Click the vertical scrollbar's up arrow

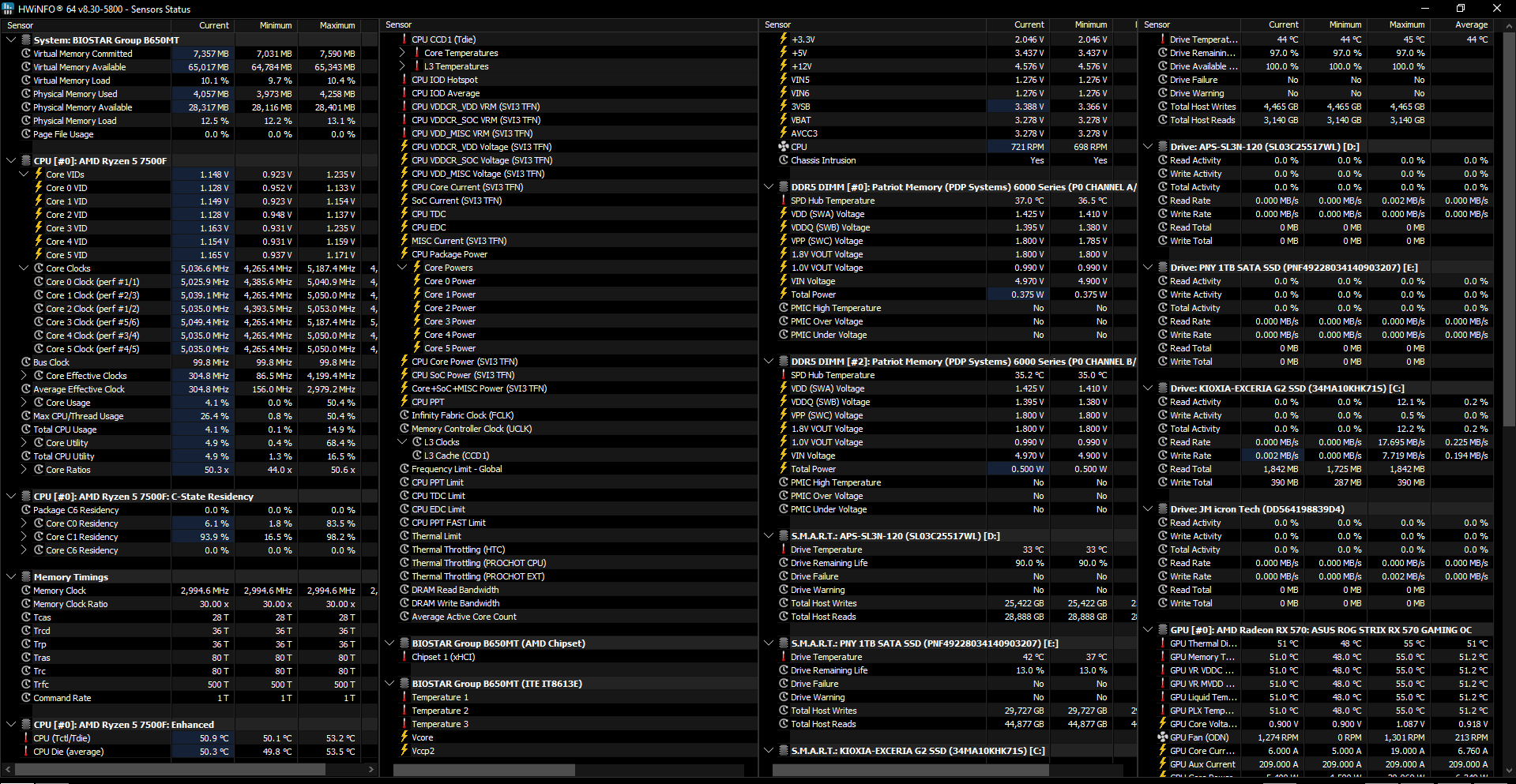[1509, 26]
